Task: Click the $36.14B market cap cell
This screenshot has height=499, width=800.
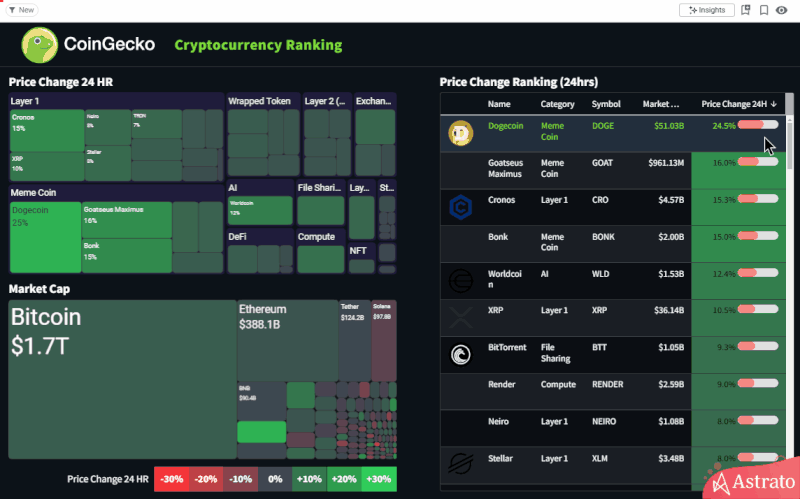Action: click(669, 310)
